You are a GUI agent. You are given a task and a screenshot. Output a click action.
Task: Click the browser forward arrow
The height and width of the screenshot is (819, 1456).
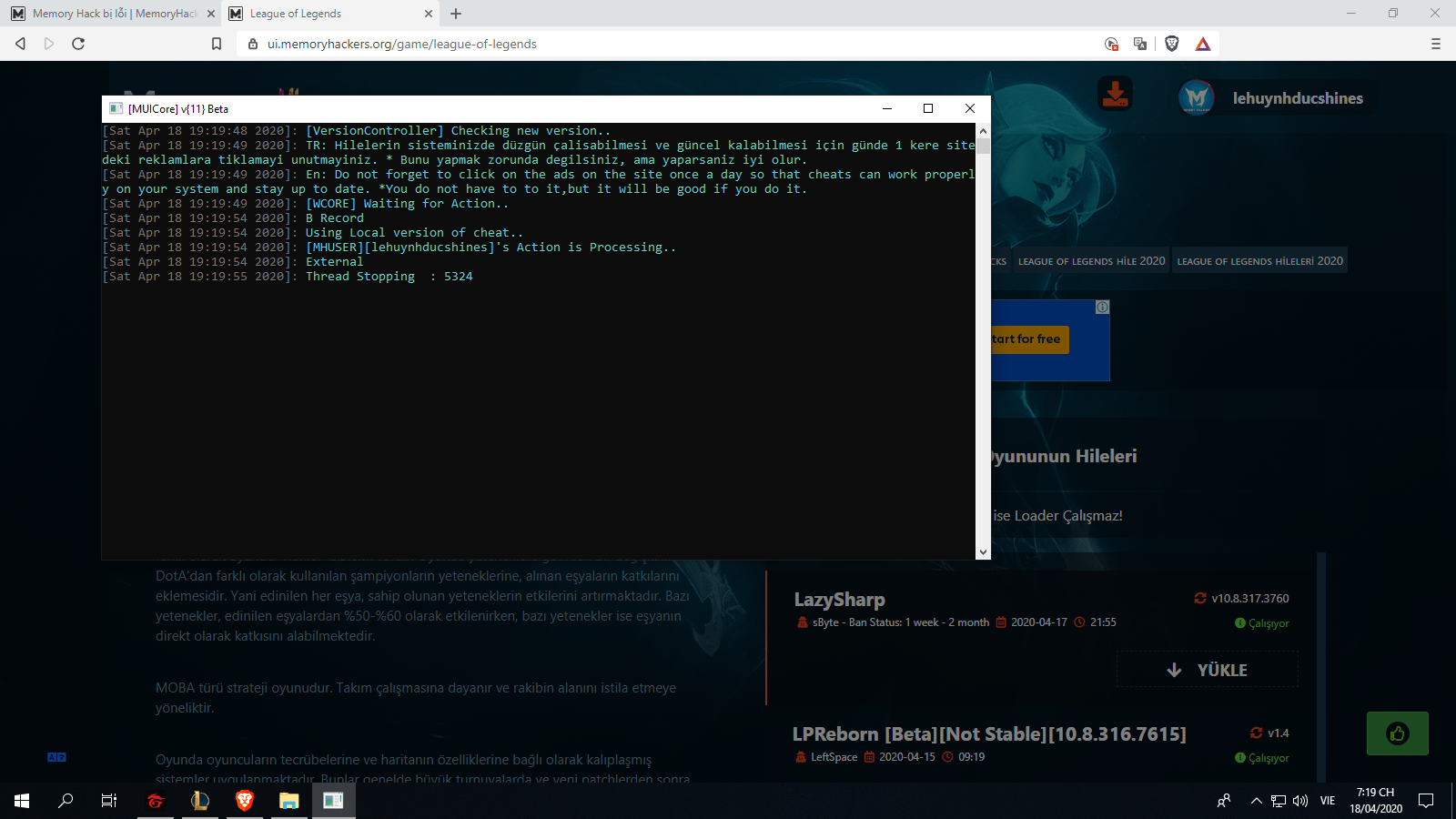click(x=49, y=44)
